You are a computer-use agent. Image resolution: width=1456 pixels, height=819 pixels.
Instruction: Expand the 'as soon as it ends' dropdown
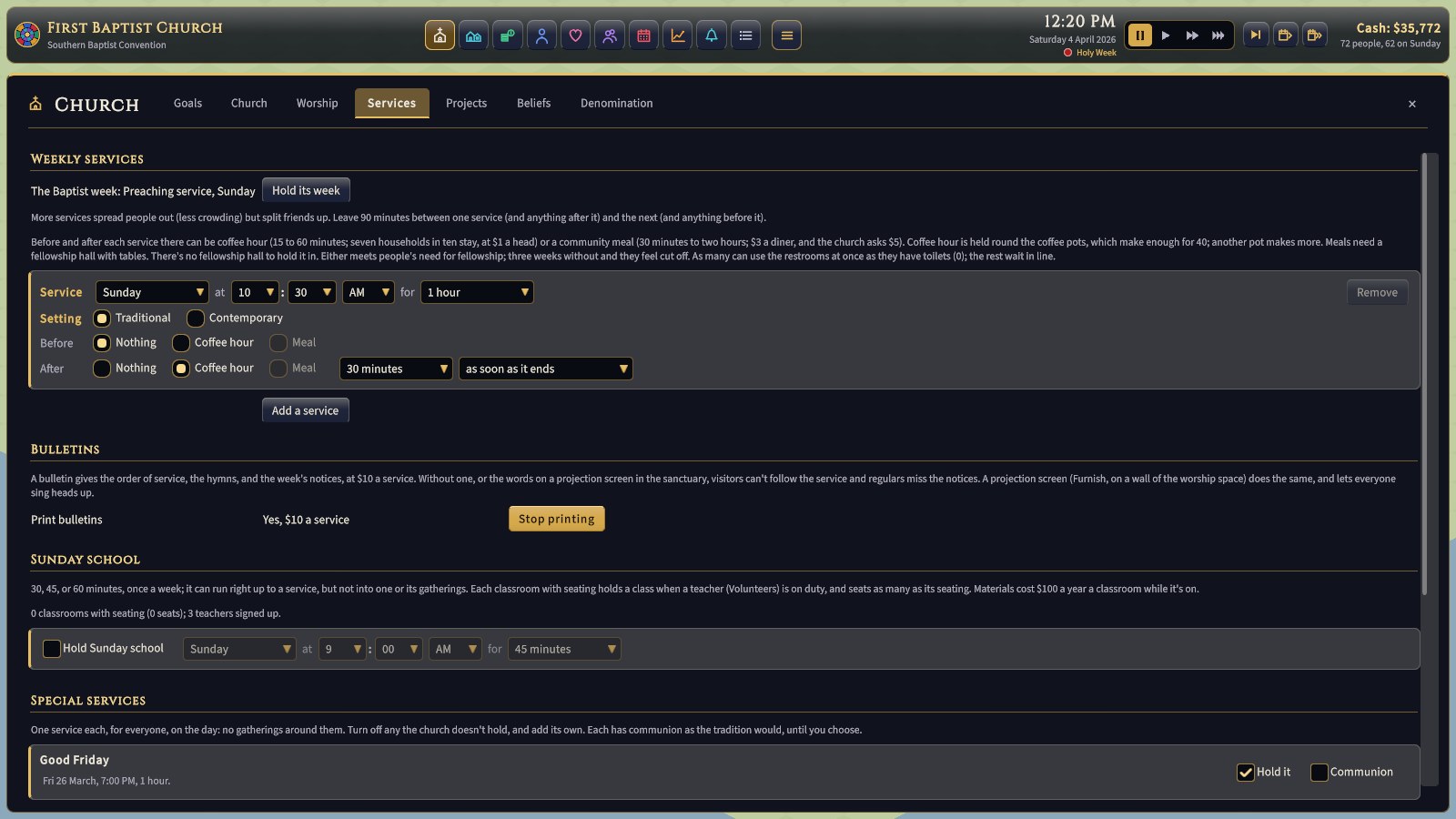545,369
